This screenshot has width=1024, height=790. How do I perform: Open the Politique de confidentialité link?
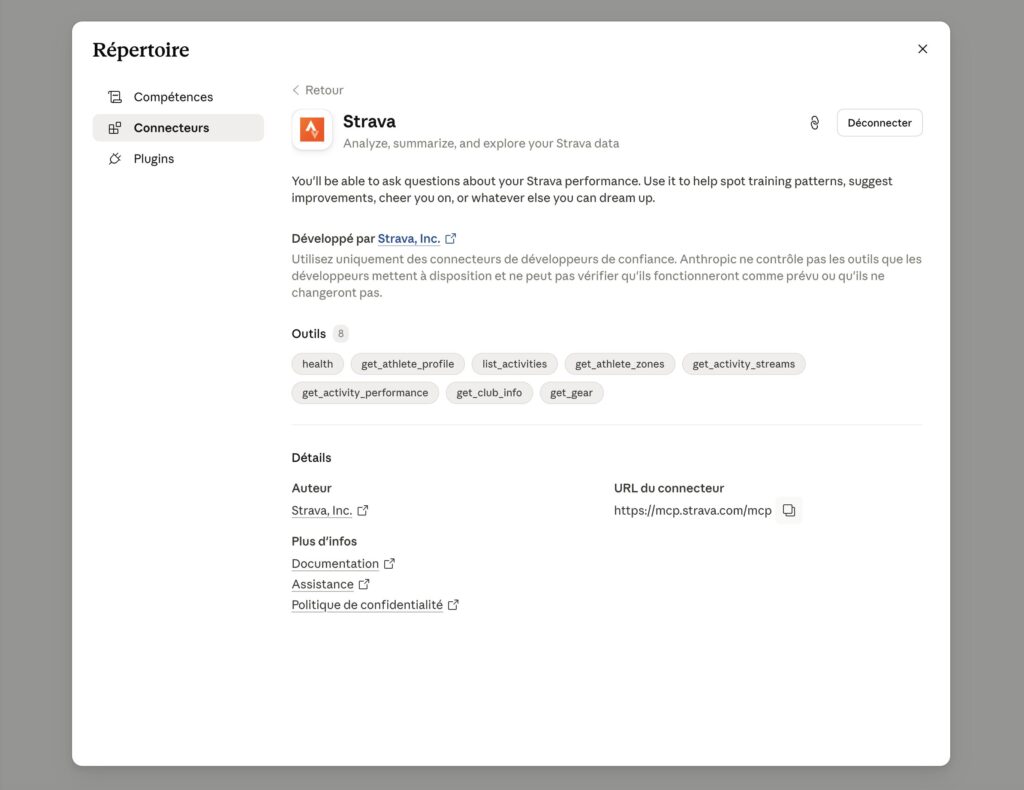pyautogui.click(x=367, y=605)
